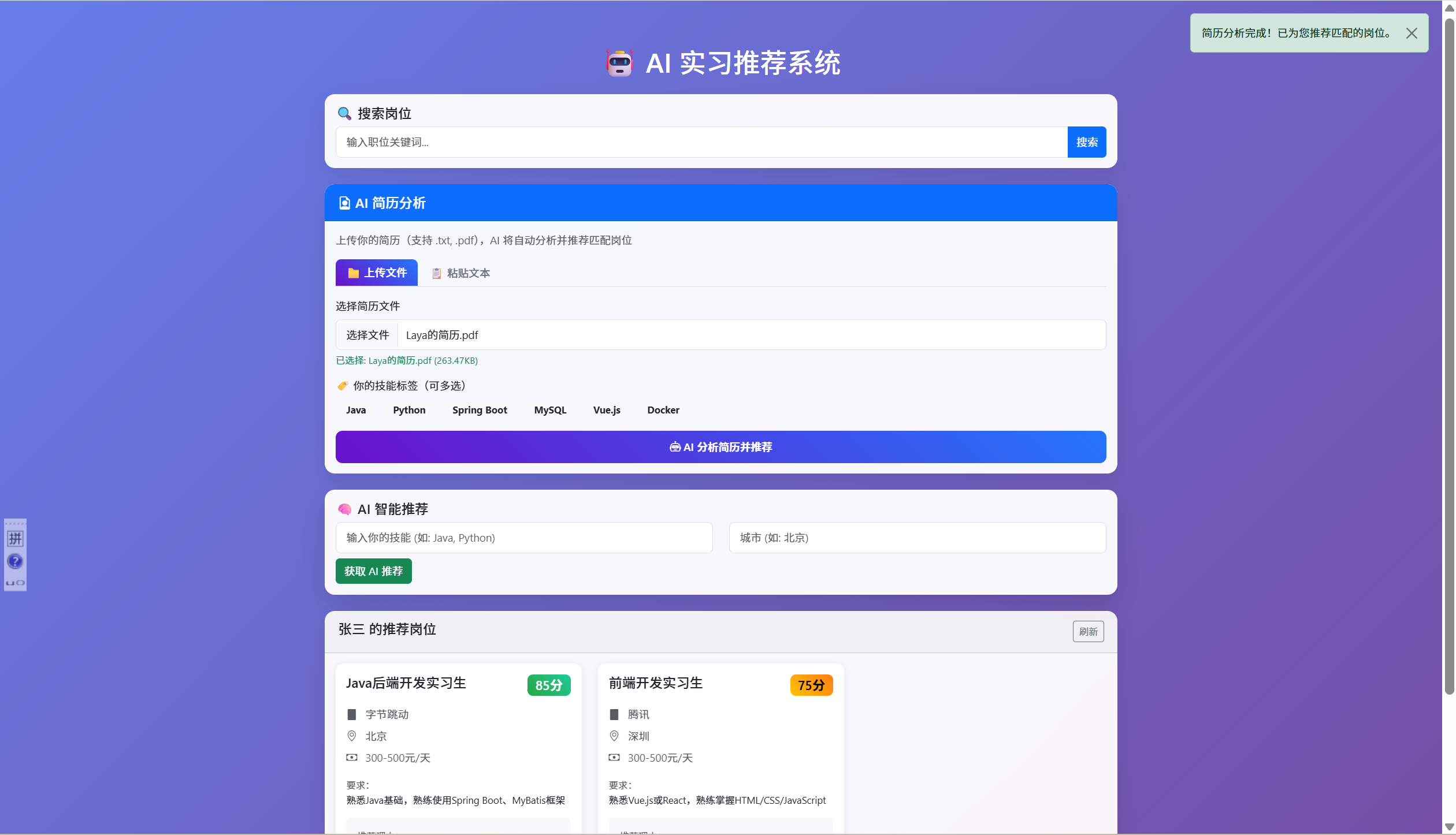Click the location pin icon beside 深圳
This screenshot has width=1456, height=835.
pyautogui.click(x=614, y=736)
